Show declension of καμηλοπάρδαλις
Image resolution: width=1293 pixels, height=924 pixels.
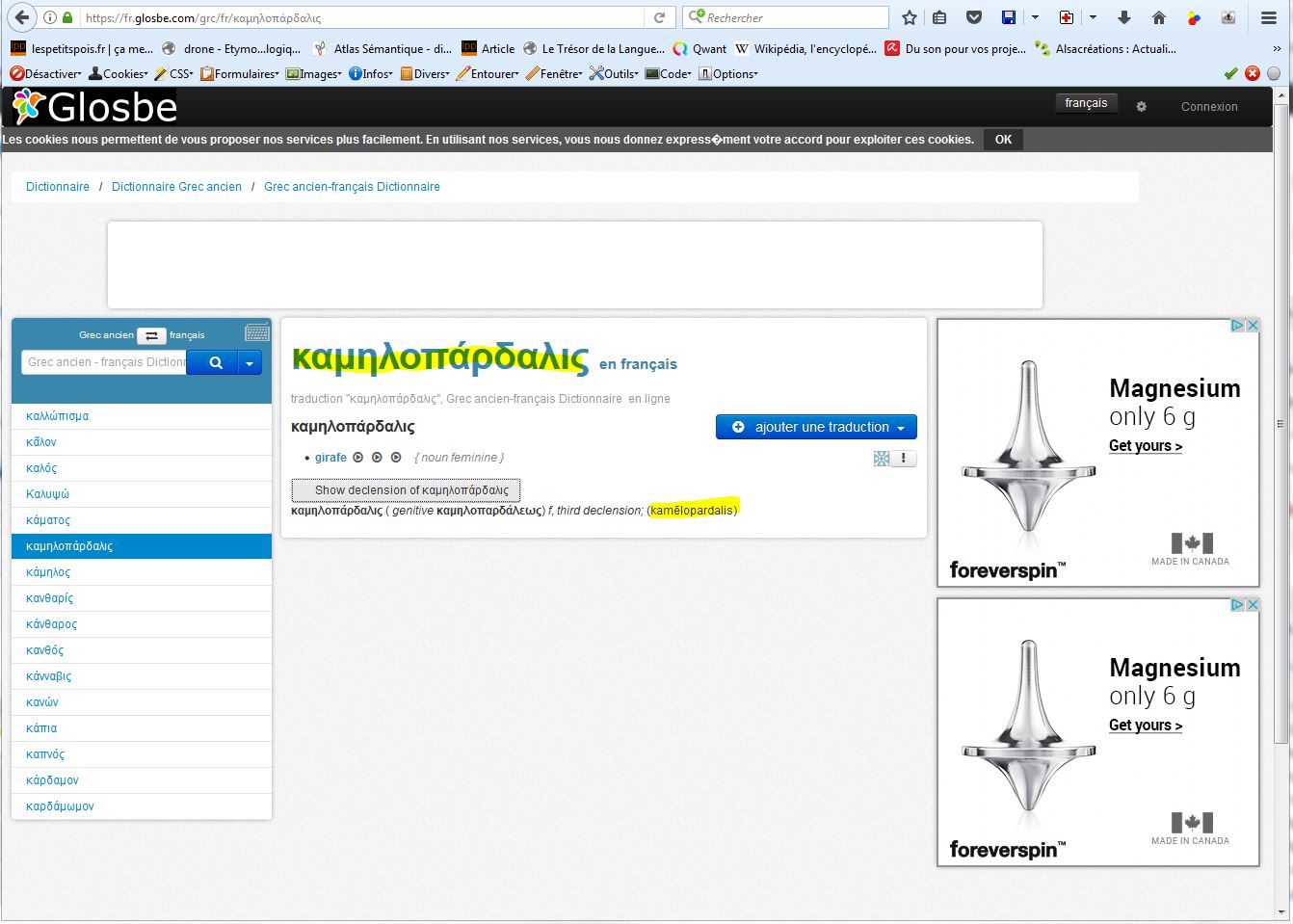(406, 489)
